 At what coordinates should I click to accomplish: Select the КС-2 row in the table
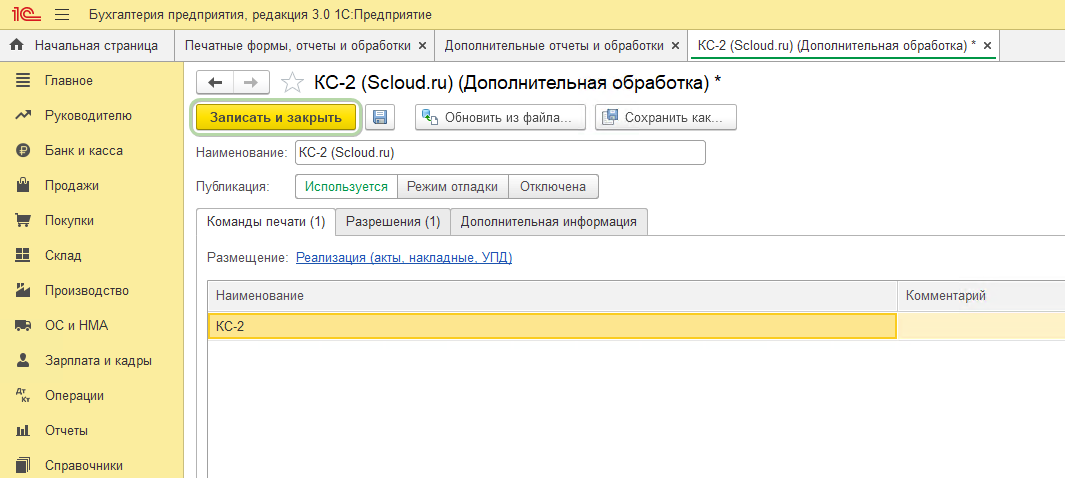coord(552,326)
